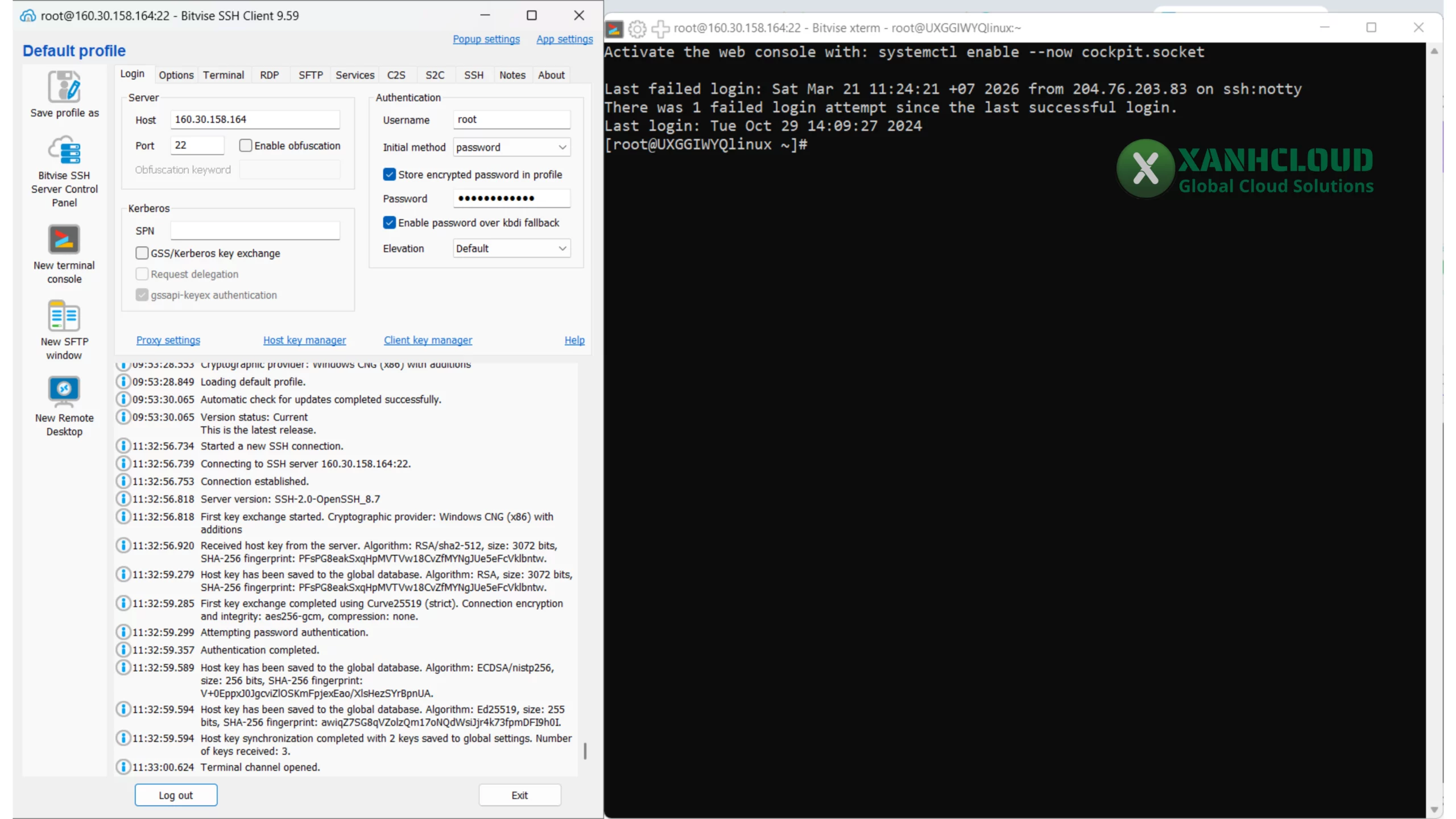Click the Host address input field
The height and width of the screenshot is (819, 1456).
point(254,119)
